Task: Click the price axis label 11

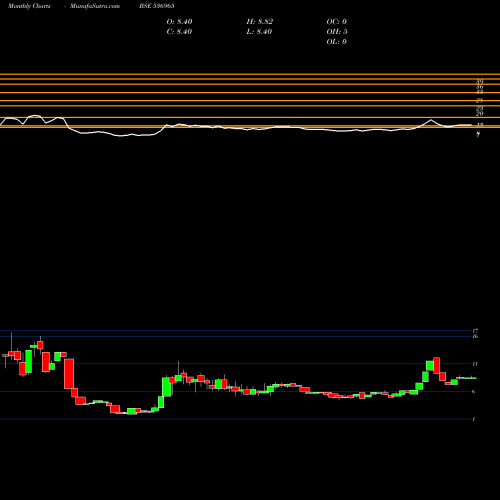Action: click(x=475, y=364)
